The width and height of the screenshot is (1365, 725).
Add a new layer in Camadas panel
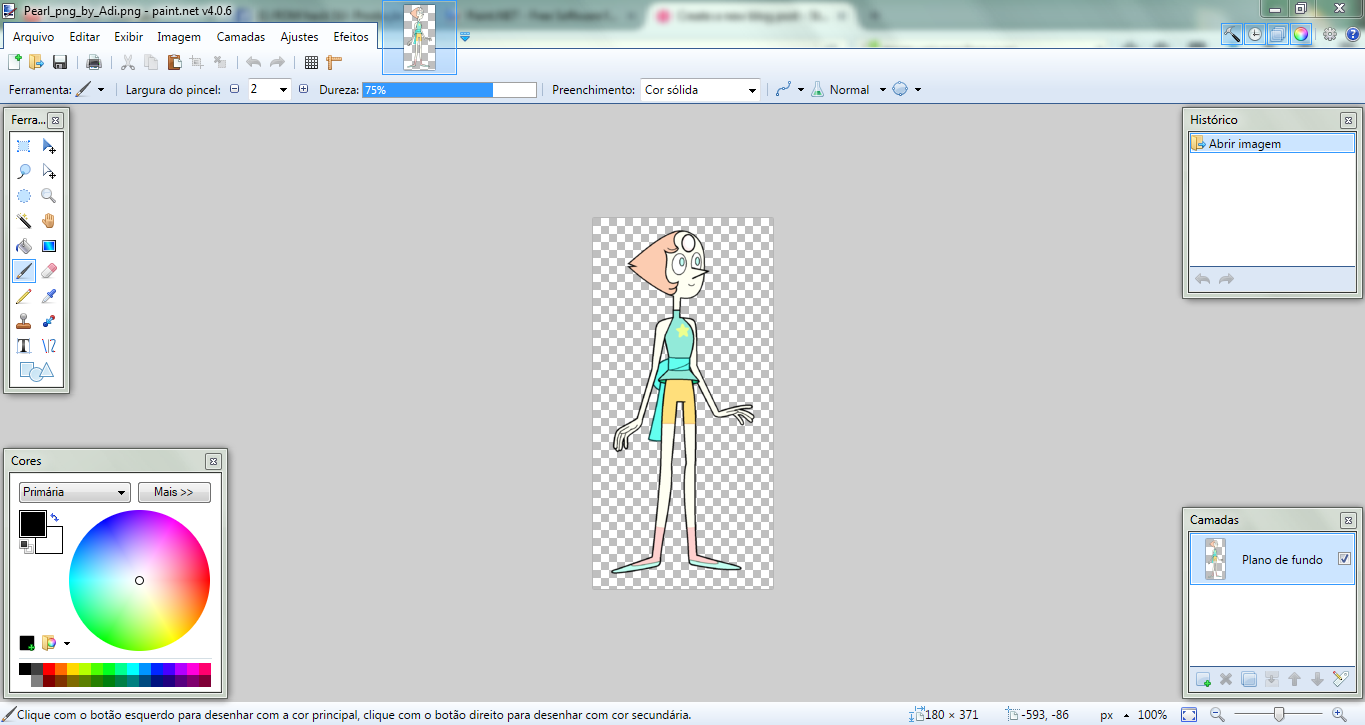coord(1203,680)
